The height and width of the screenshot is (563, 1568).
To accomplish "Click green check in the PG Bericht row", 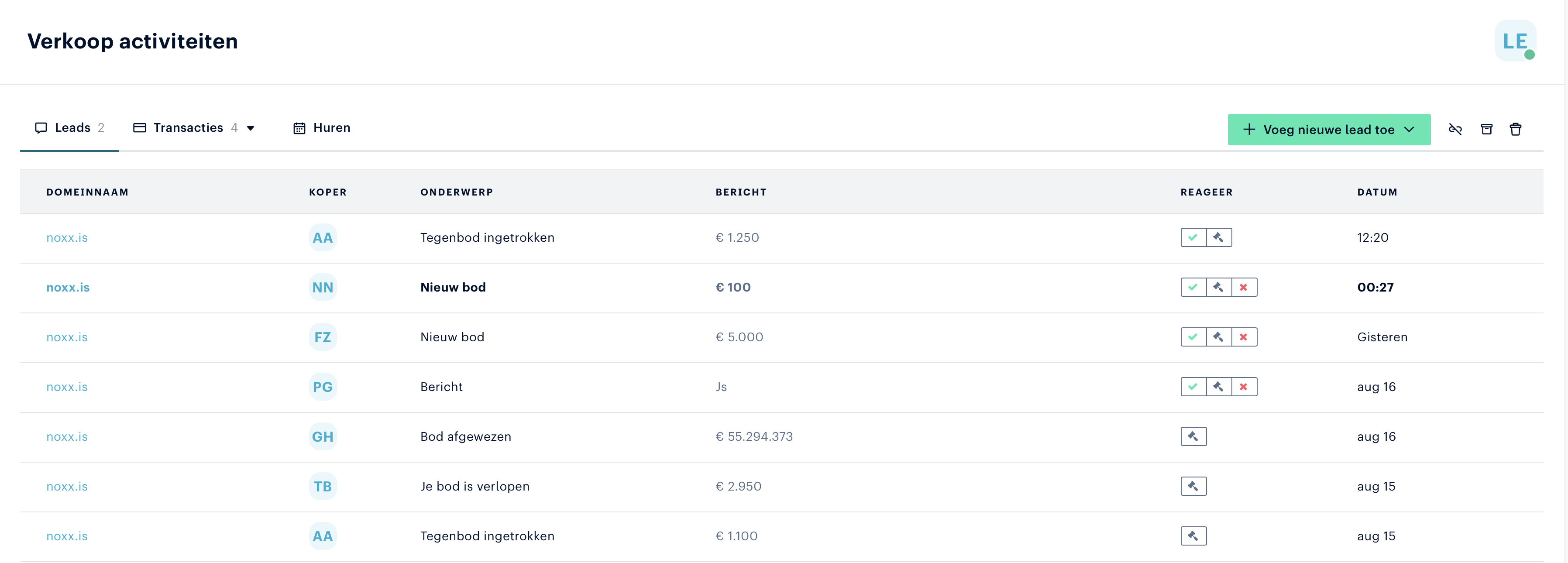I will coord(1193,387).
